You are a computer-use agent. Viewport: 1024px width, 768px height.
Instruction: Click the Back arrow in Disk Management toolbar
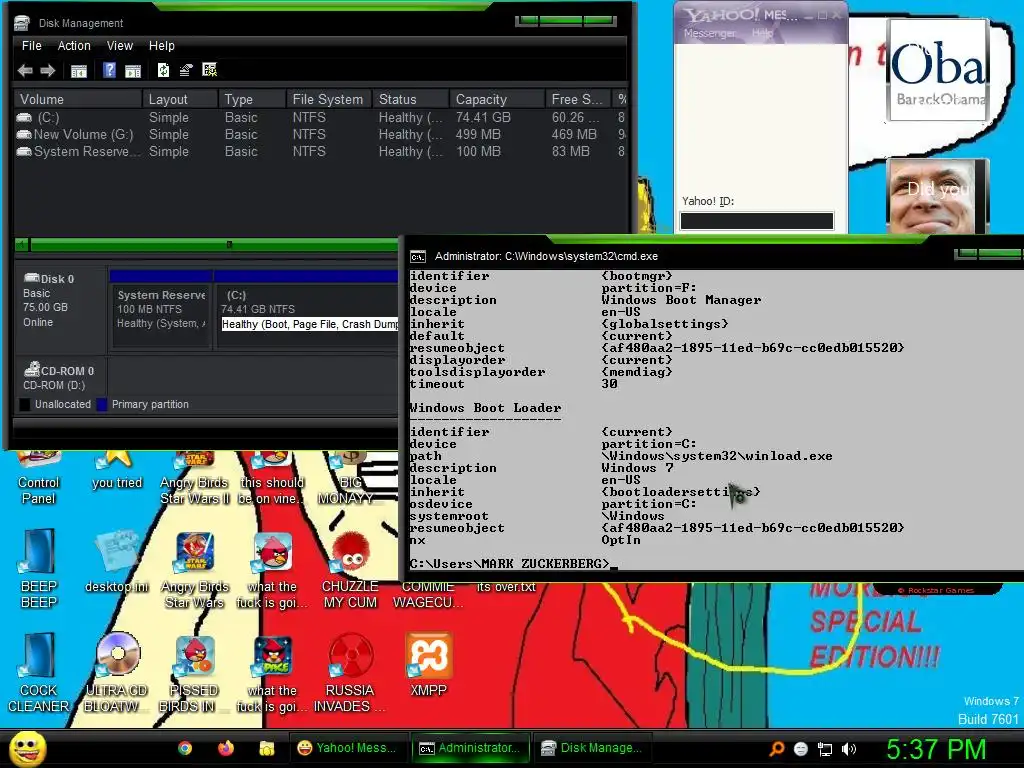pyautogui.click(x=25, y=71)
